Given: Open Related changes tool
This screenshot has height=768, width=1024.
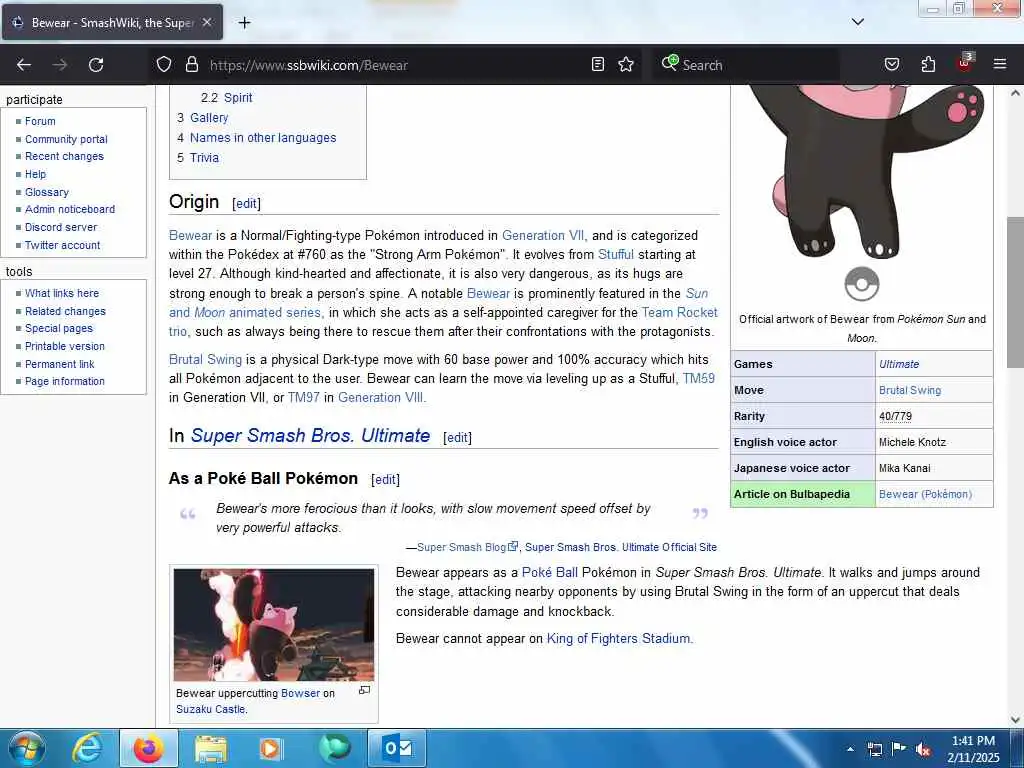Looking at the screenshot, I should click(x=65, y=312).
